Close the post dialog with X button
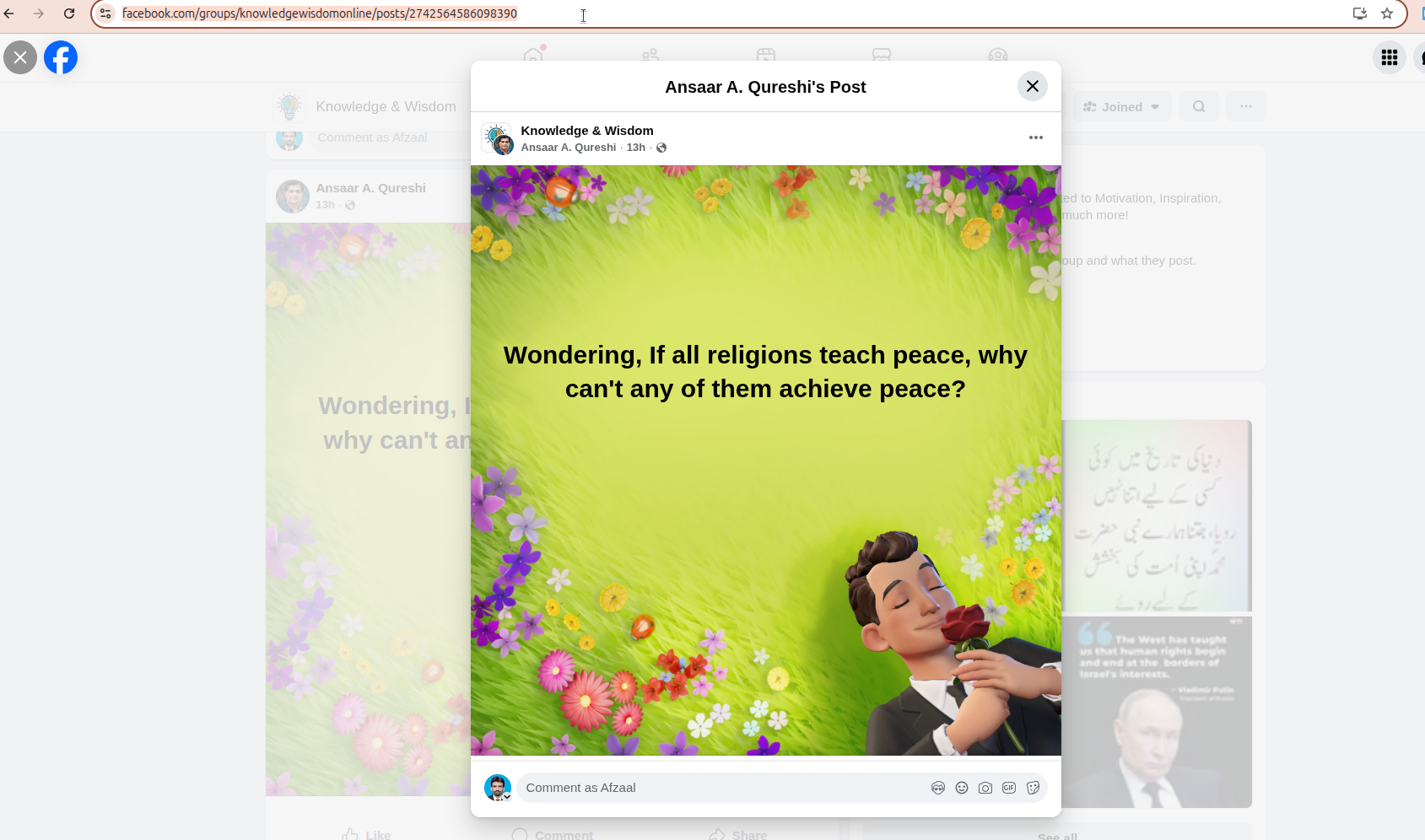This screenshot has height=840, width=1425. click(1032, 86)
